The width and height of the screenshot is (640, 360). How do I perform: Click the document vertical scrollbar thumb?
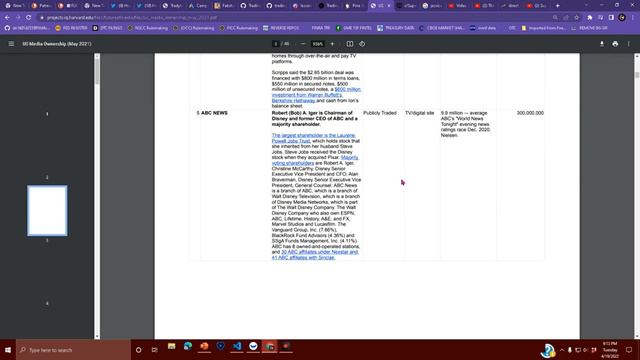point(637,75)
